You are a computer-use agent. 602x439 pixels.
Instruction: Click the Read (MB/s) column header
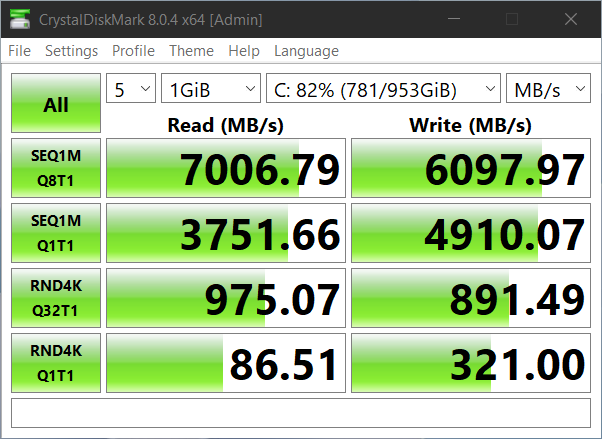(x=226, y=125)
